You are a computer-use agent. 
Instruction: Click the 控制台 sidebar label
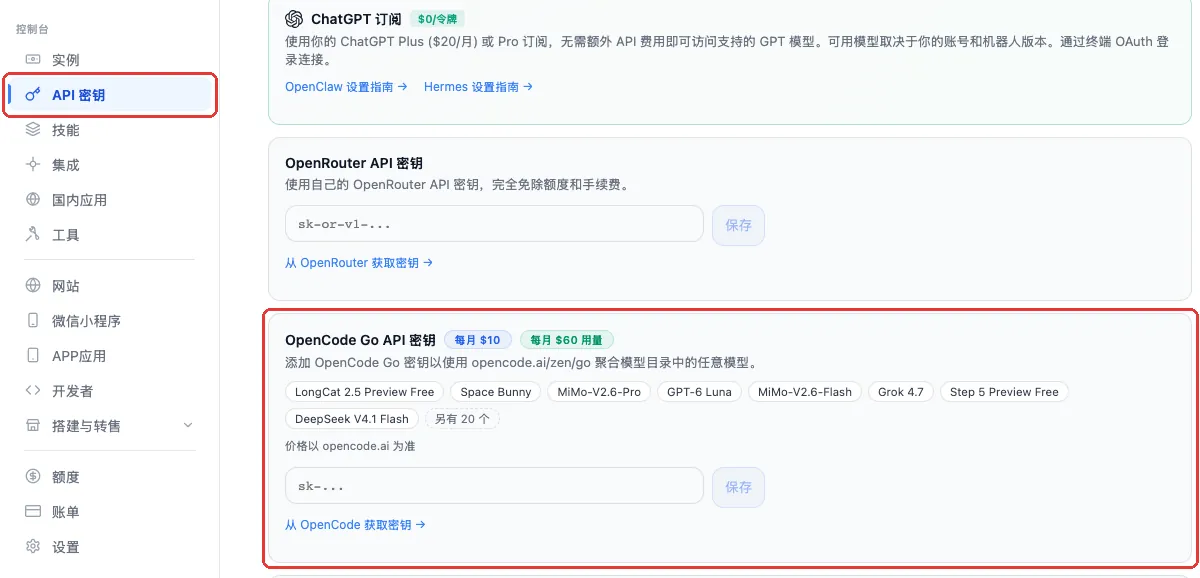pos(33,29)
